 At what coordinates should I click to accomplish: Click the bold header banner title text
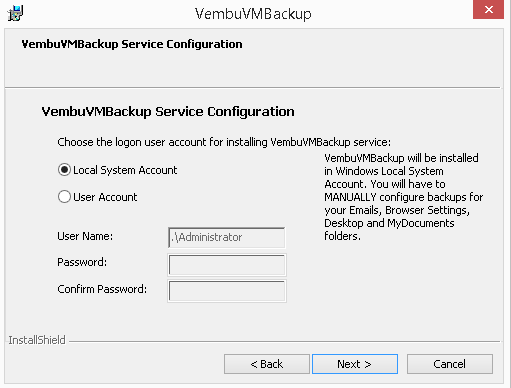(x=132, y=44)
